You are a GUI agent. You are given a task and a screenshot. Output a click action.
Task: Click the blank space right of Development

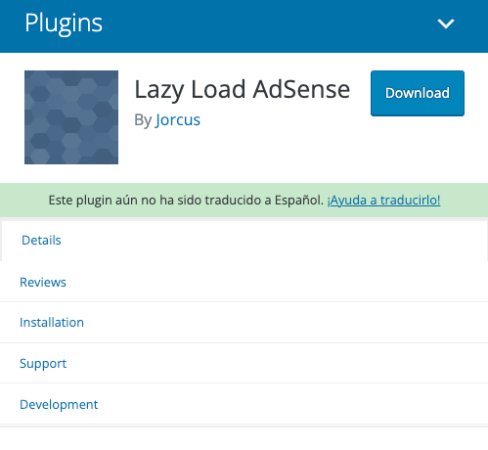coord(293,405)
